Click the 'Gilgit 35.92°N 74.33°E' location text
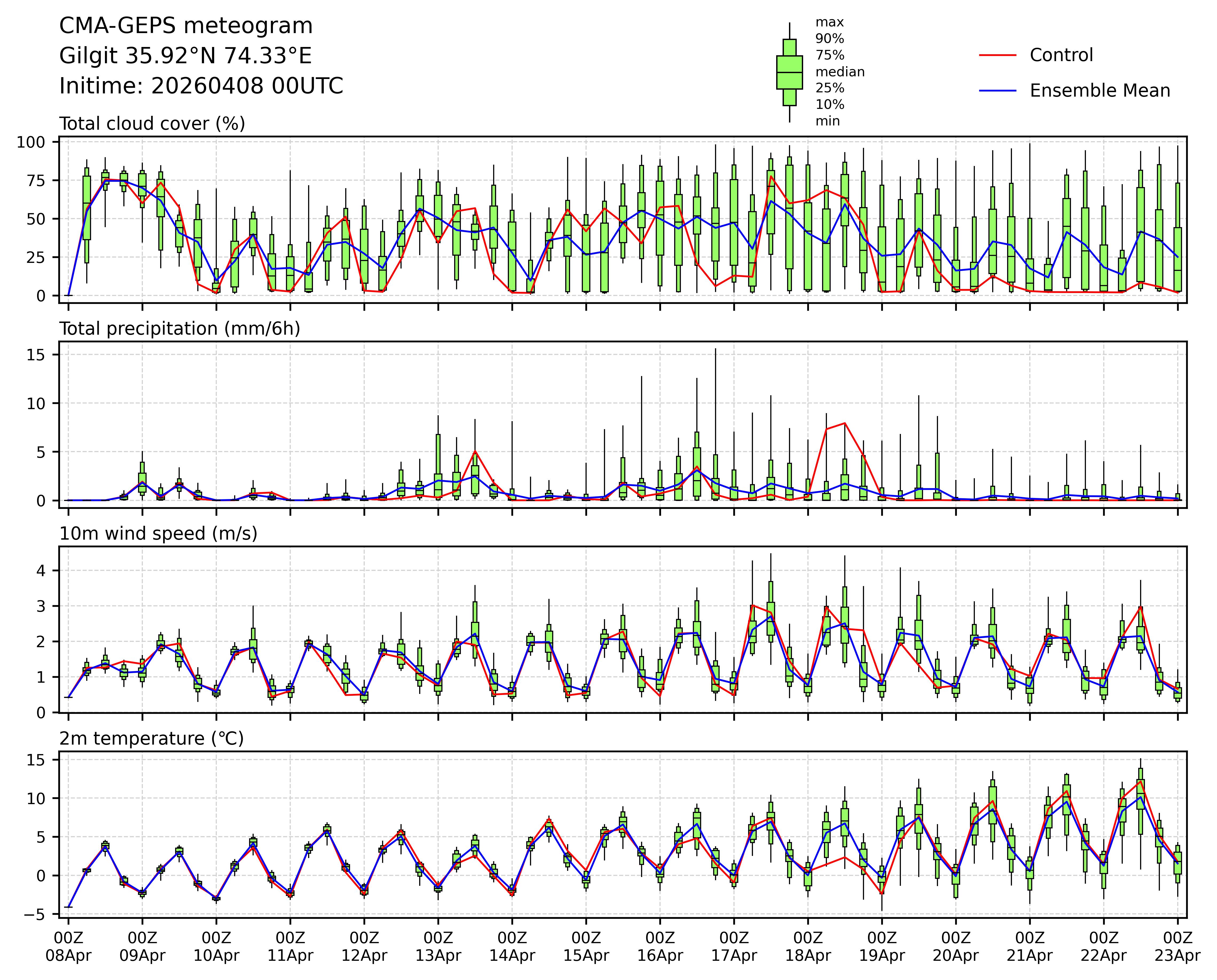1217x980 pixels. click(185, 56)
